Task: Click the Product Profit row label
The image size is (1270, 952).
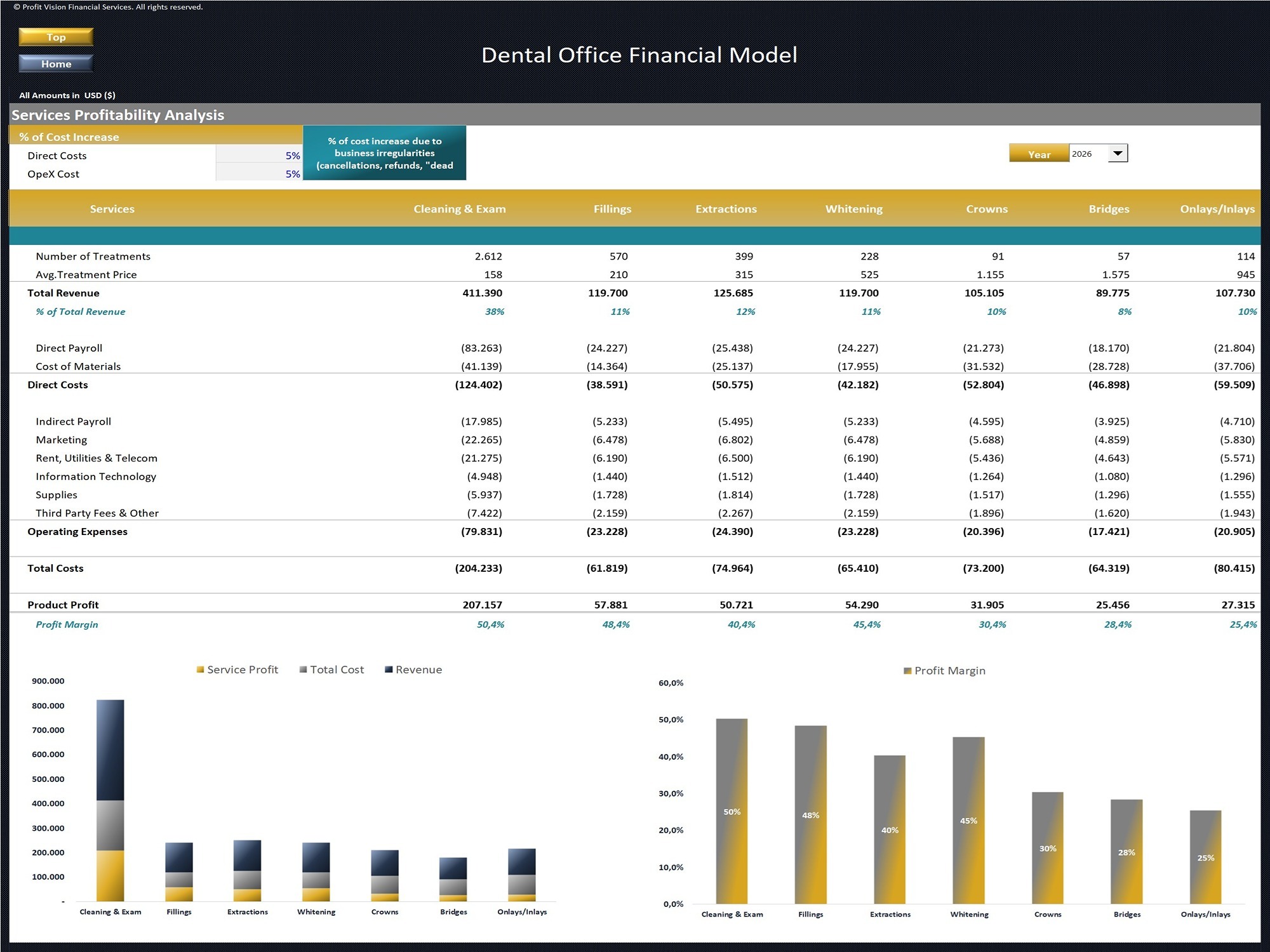Action: 63,605
